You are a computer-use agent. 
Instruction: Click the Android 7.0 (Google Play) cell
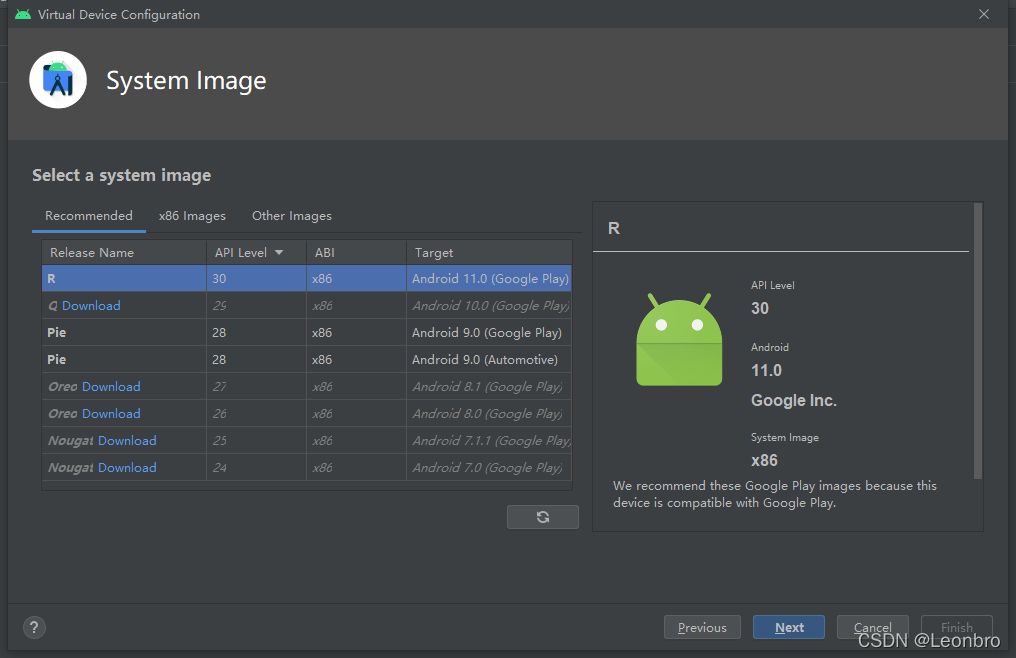coord(487,467)
